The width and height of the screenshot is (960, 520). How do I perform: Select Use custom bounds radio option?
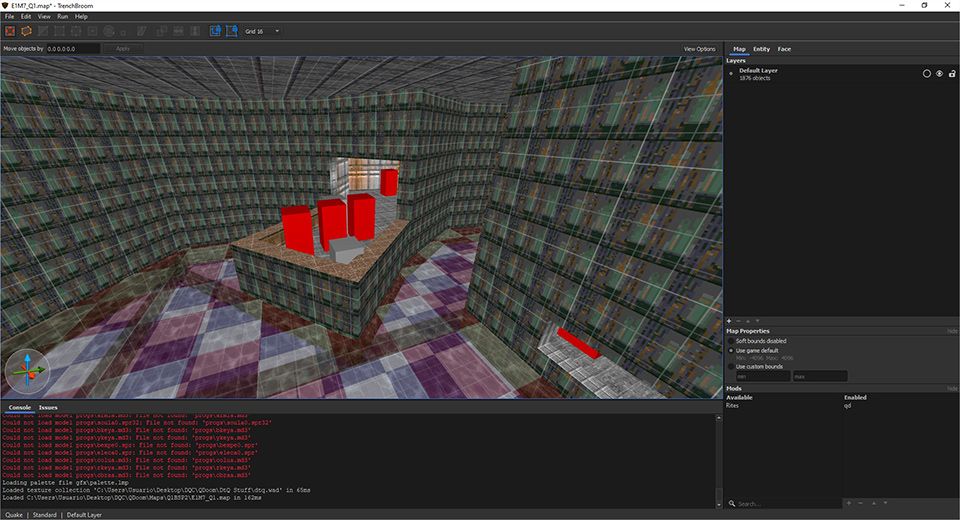[731, 366]
